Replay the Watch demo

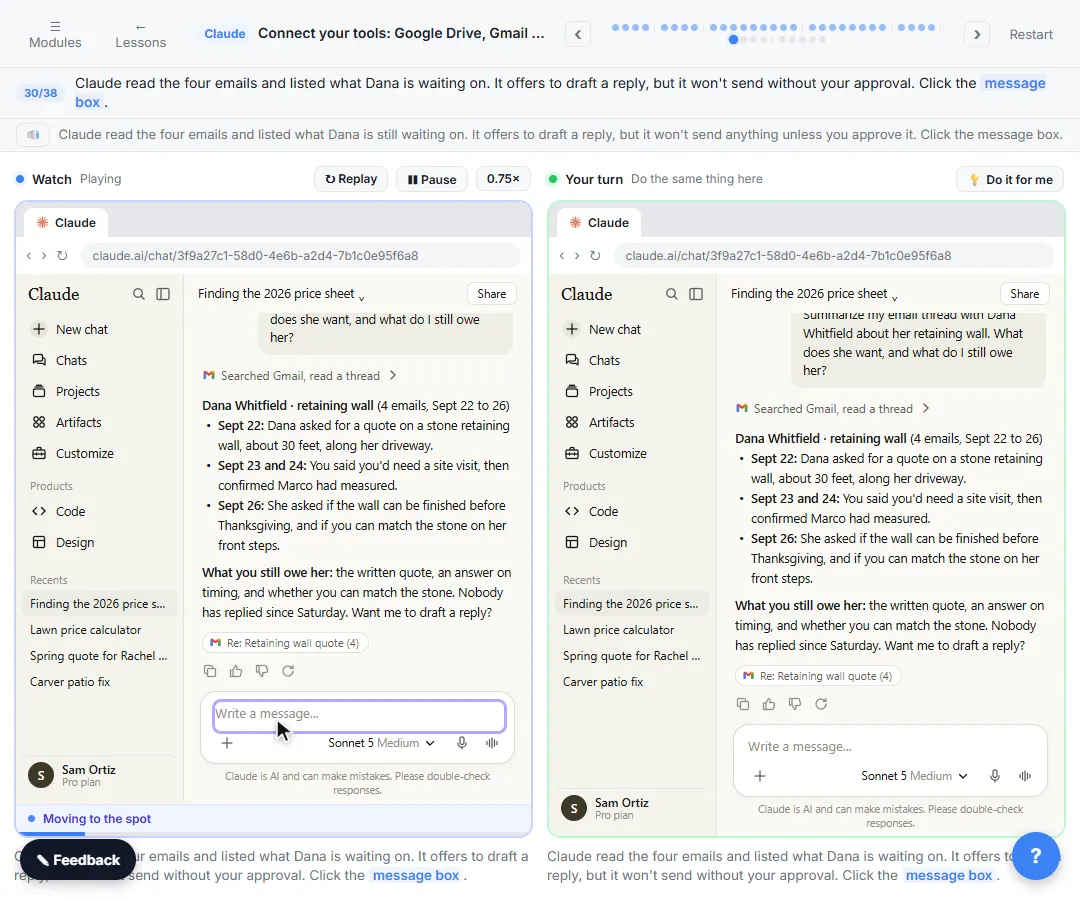click(351, 179)
